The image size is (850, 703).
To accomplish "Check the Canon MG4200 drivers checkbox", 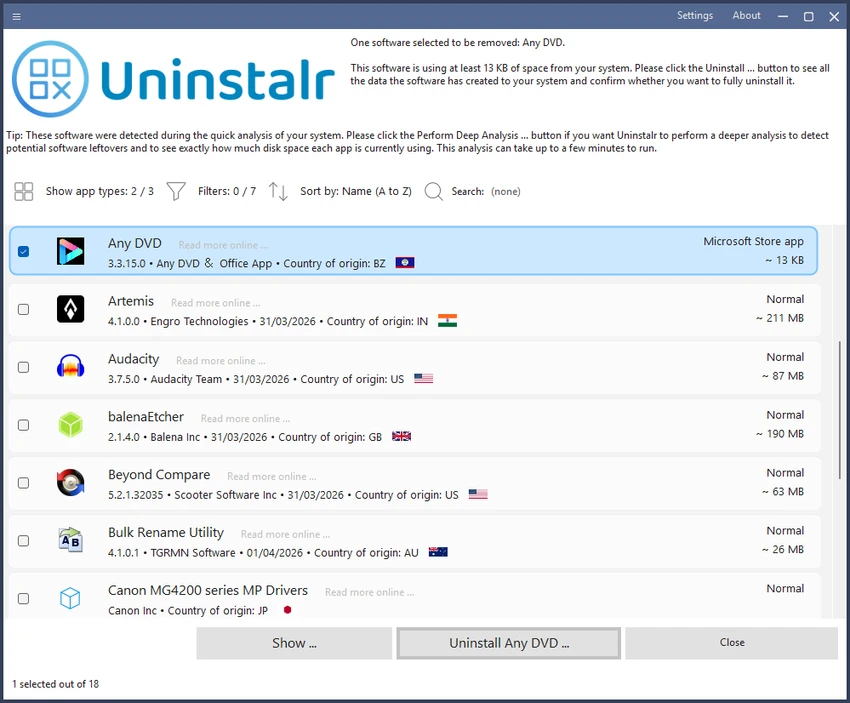I will tap(23, 598).
